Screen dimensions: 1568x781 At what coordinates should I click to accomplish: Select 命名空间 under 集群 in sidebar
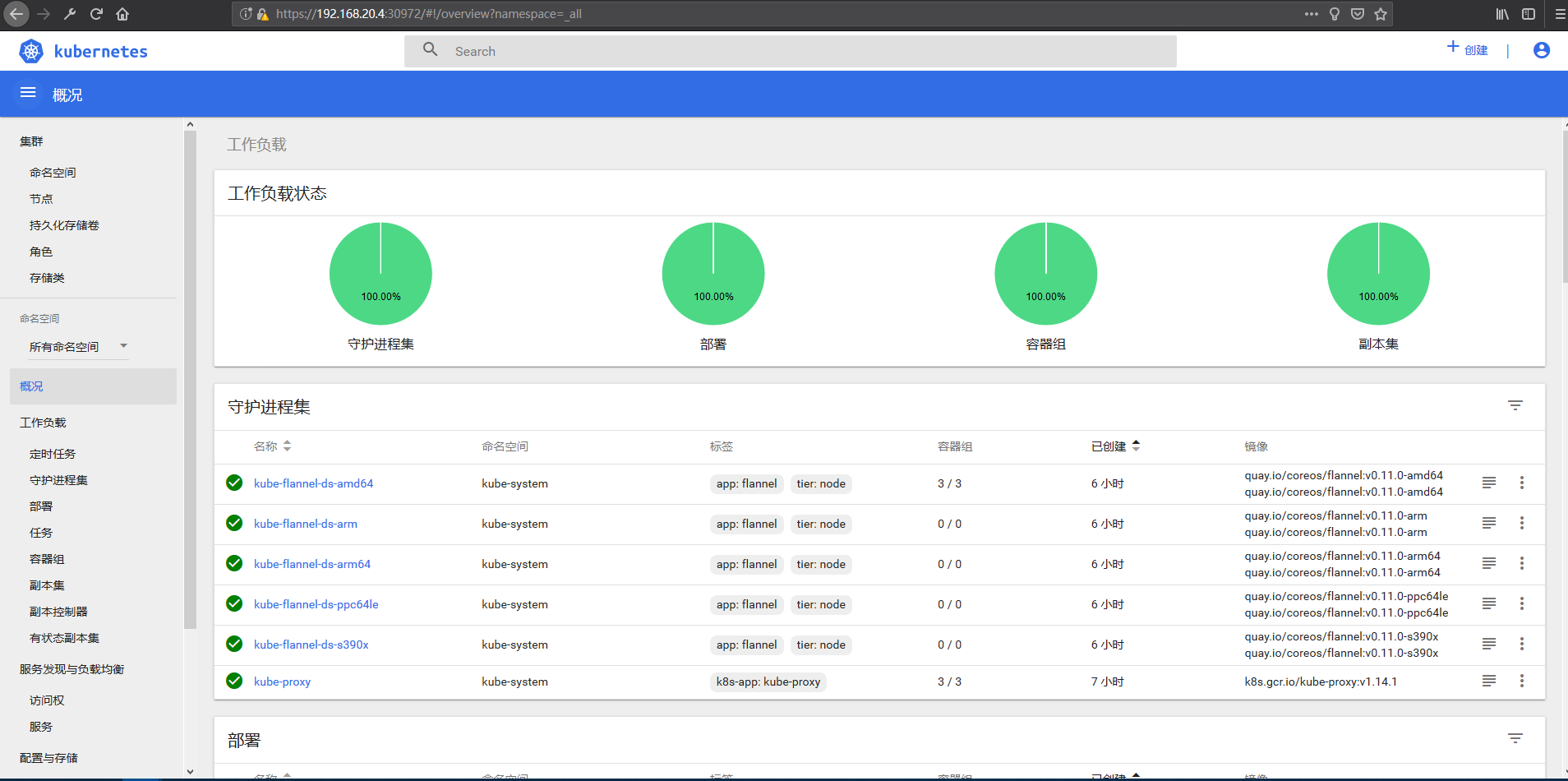pos(53,173)
